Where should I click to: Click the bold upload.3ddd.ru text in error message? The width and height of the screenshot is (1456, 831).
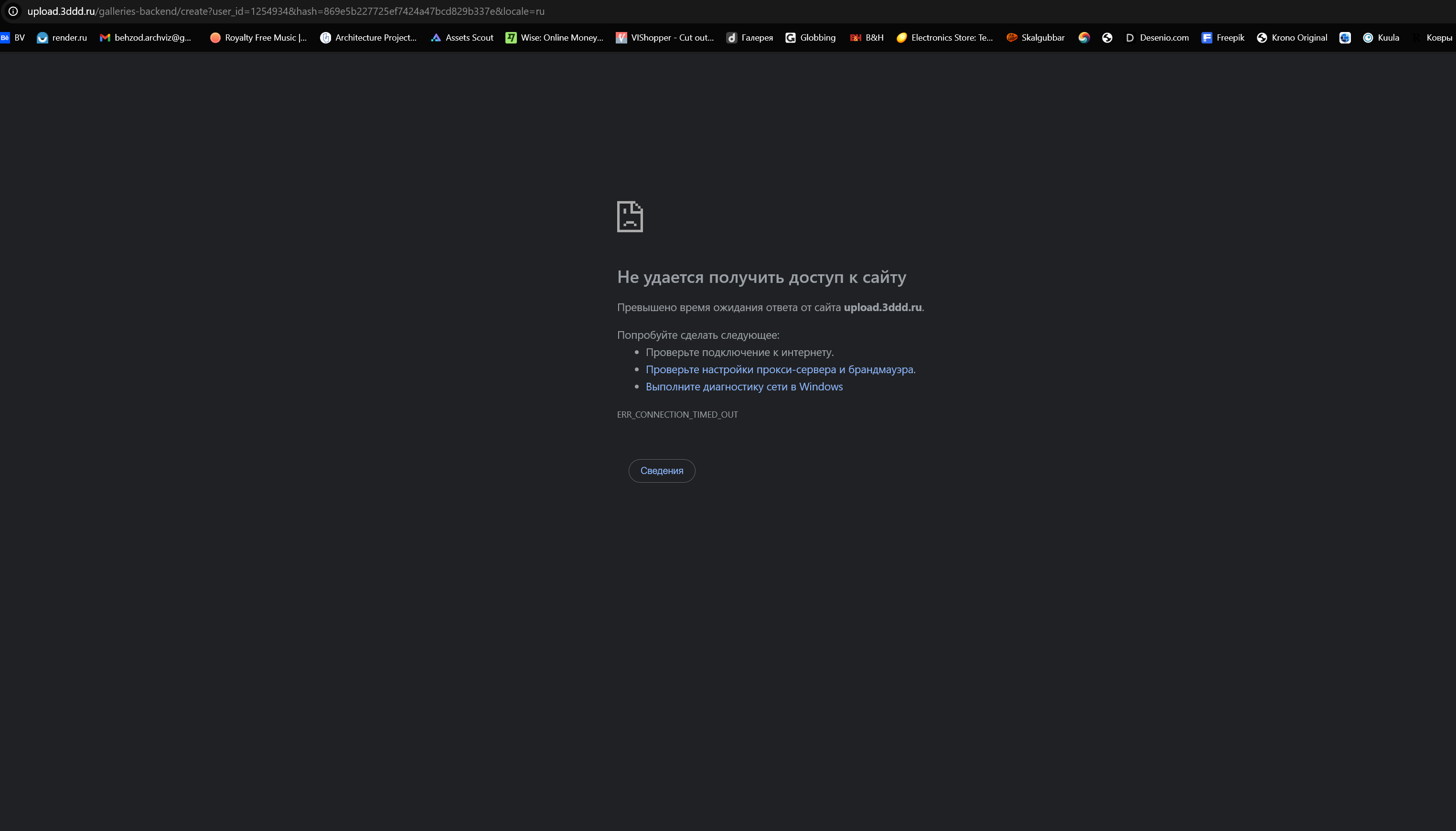[883, 307]
